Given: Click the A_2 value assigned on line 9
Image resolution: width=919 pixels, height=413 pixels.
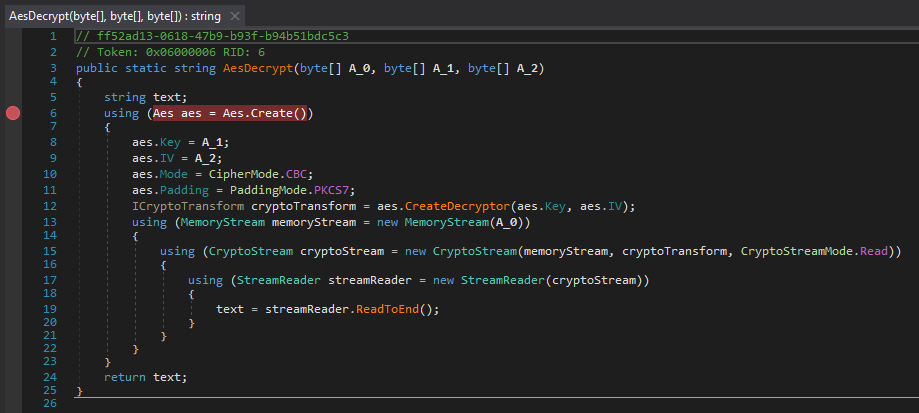Looking at the screenshot, I should pos(206,158).
